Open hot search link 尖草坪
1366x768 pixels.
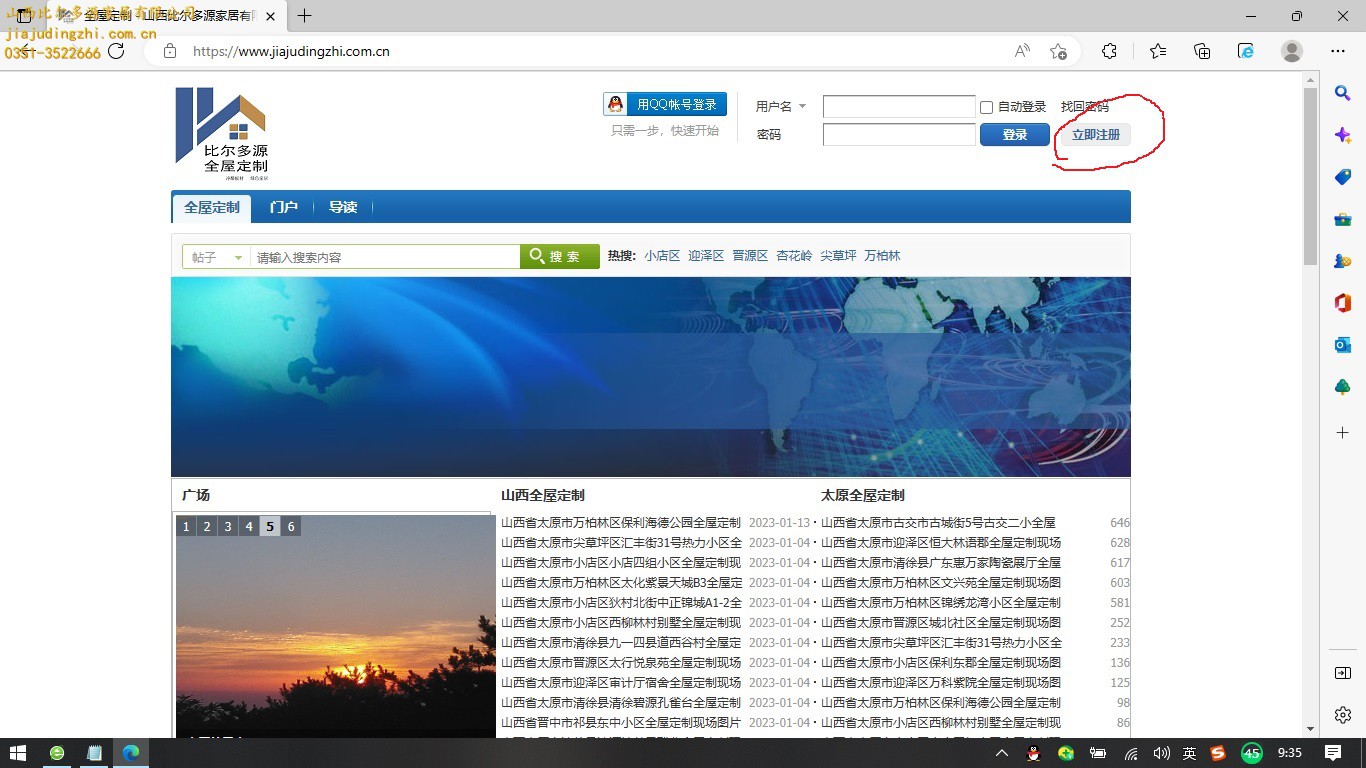[838, 256]
